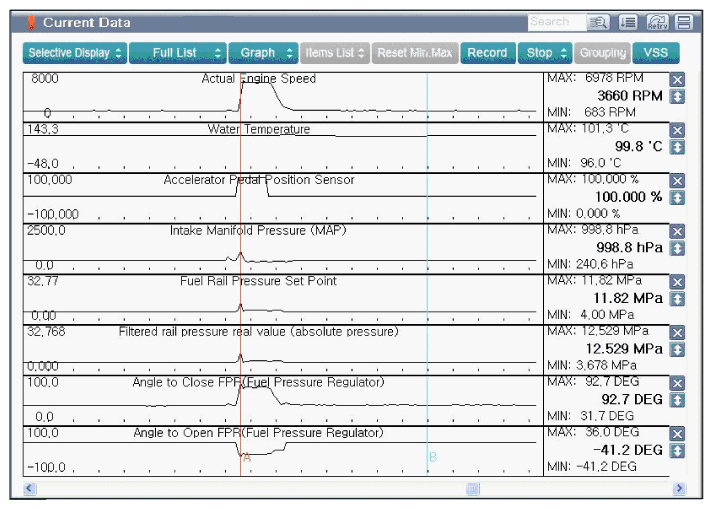Click the Retry icon in title bar
713x509 pixels.
[658, 22]
